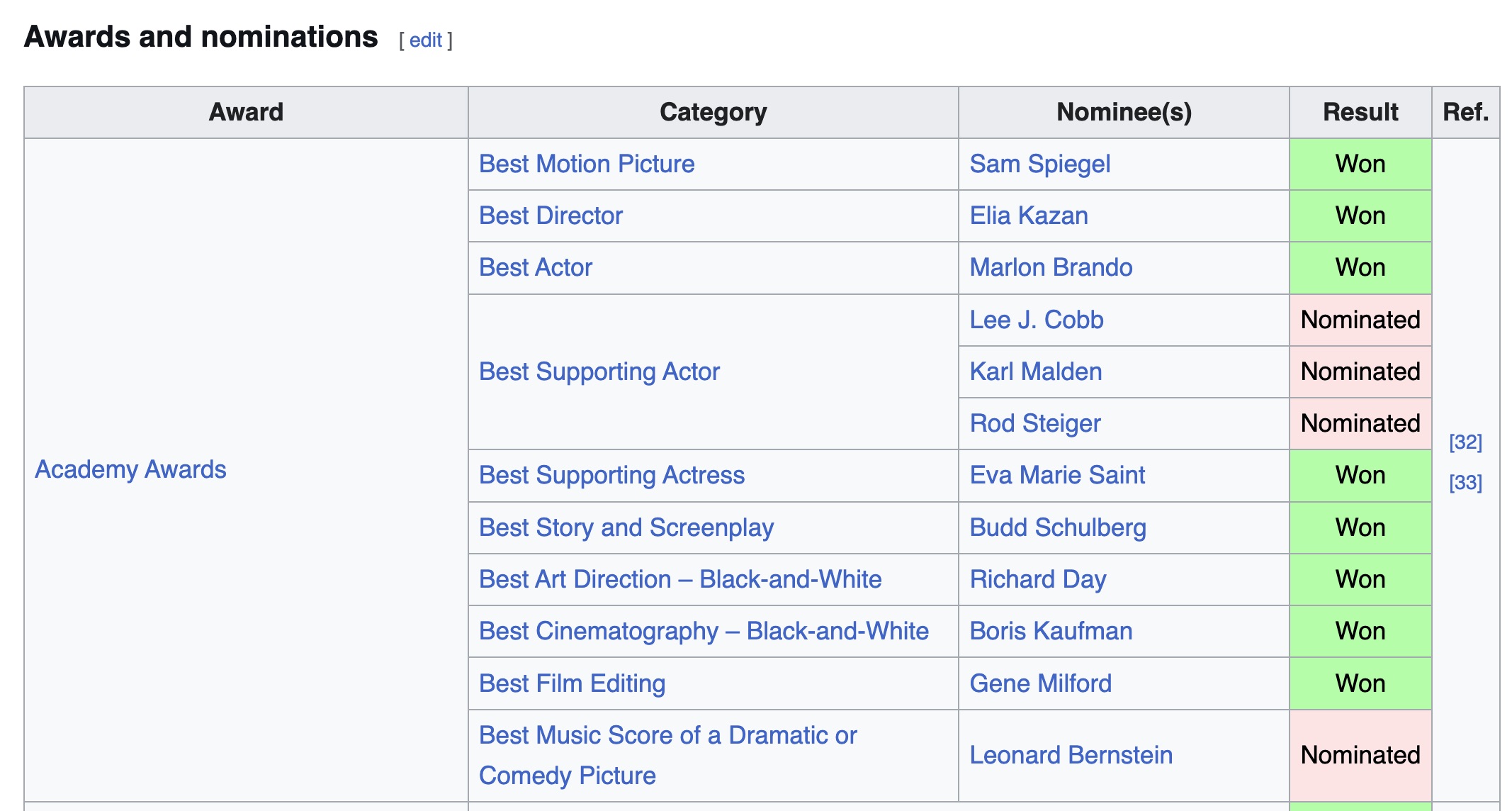The height and width of the screenshot is (811, 1512).
Task: Open the Best Motion Picture page
Action: tap(586, 164)
